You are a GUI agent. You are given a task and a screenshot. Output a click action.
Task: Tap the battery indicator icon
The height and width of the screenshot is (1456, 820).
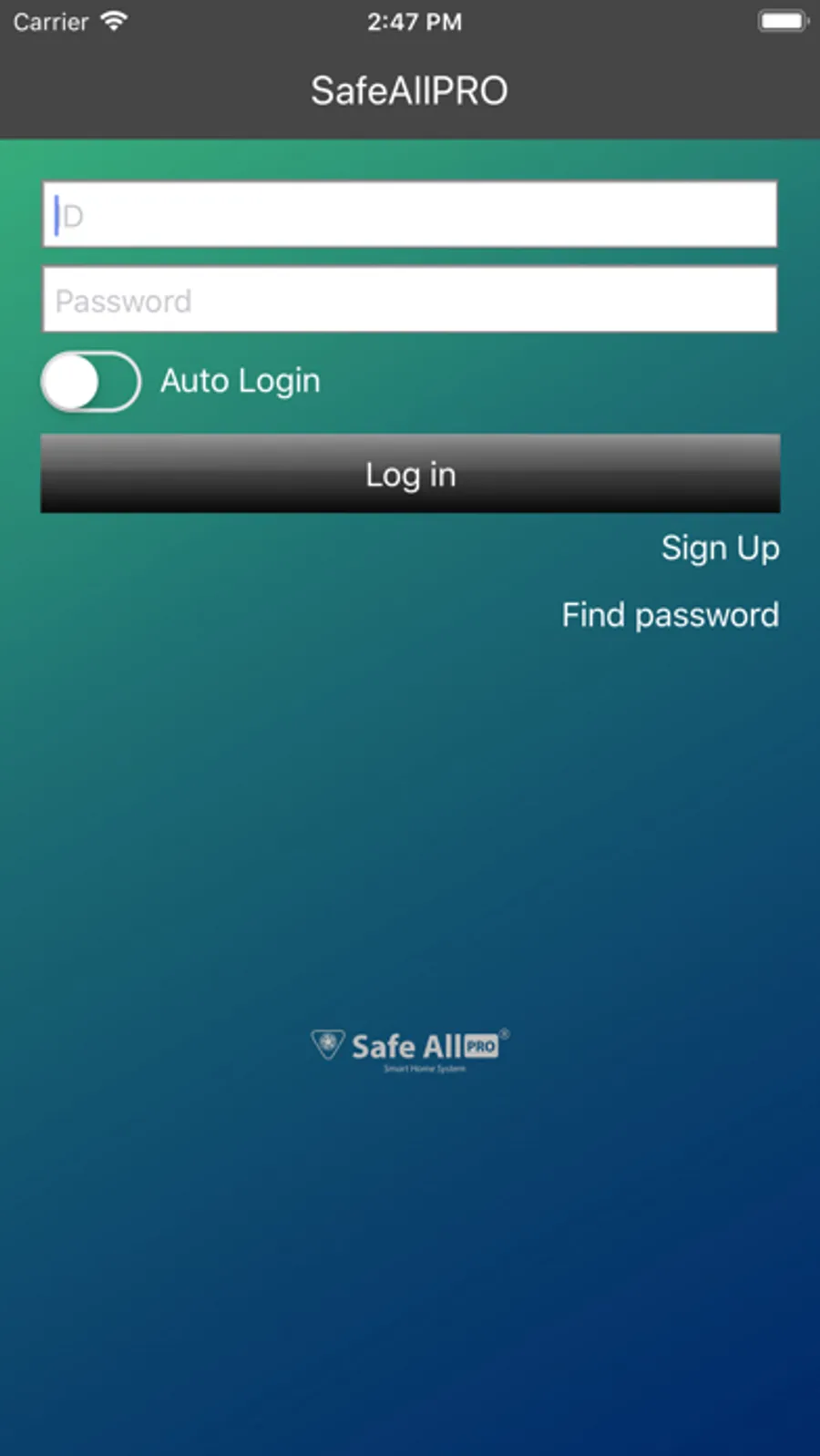[x=783, y=21]
